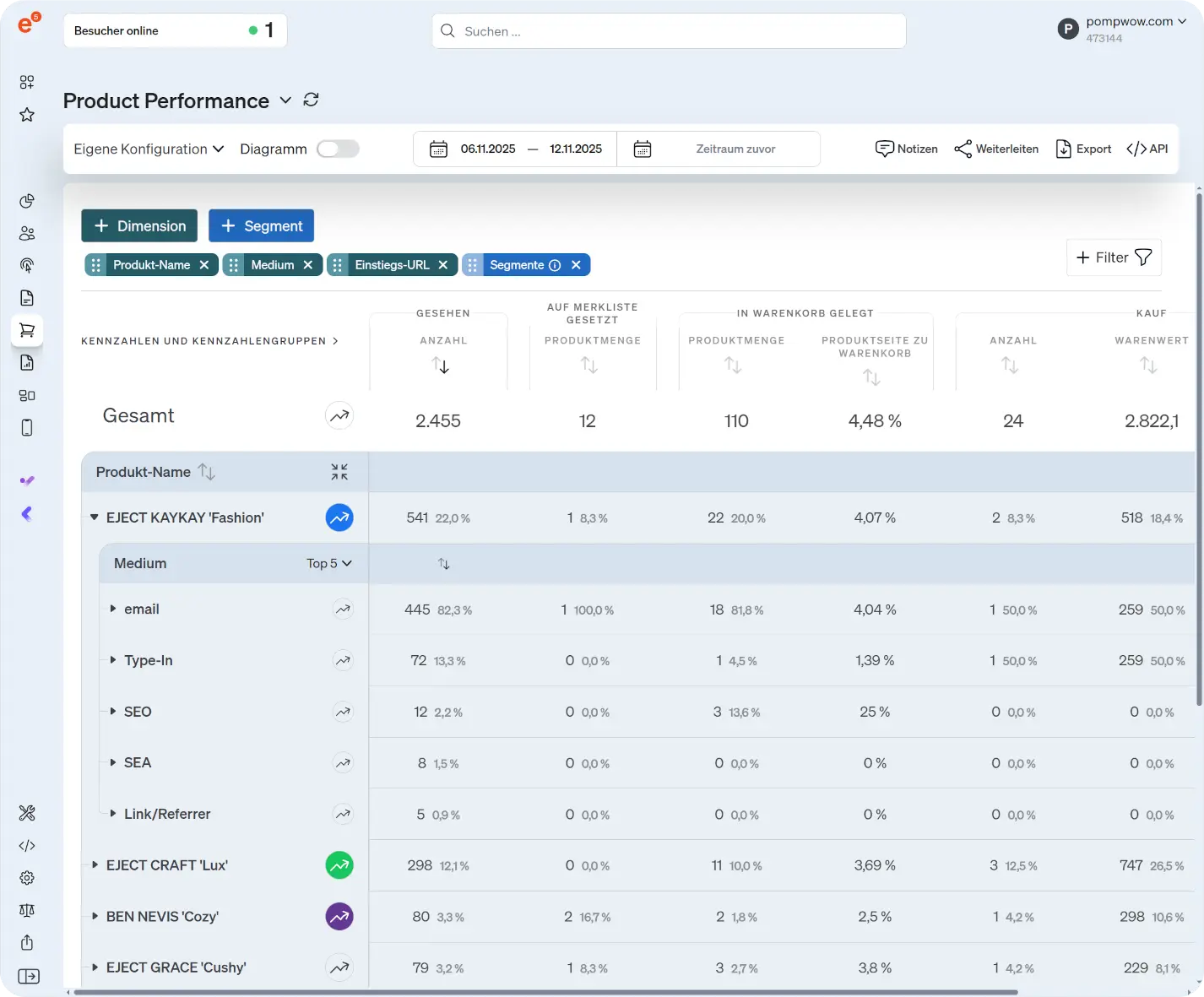Refresh the Product Performance report
The image size is (1204, 997).
pyautogui.click(x=311, y=100)
